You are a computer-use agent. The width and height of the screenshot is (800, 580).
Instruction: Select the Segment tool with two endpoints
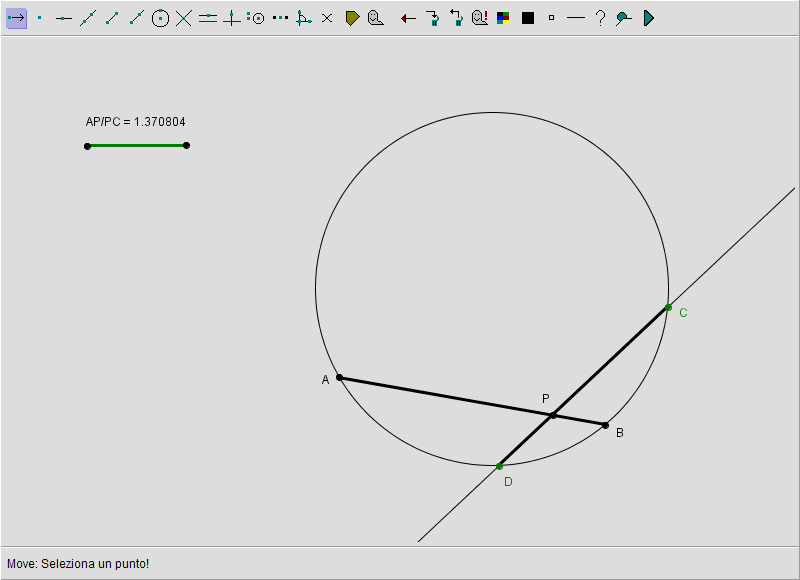(112, 18)
